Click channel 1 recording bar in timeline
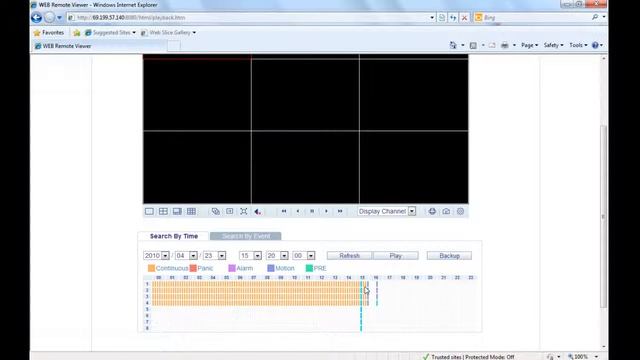The image size is (640, 360). coord(260,284)
